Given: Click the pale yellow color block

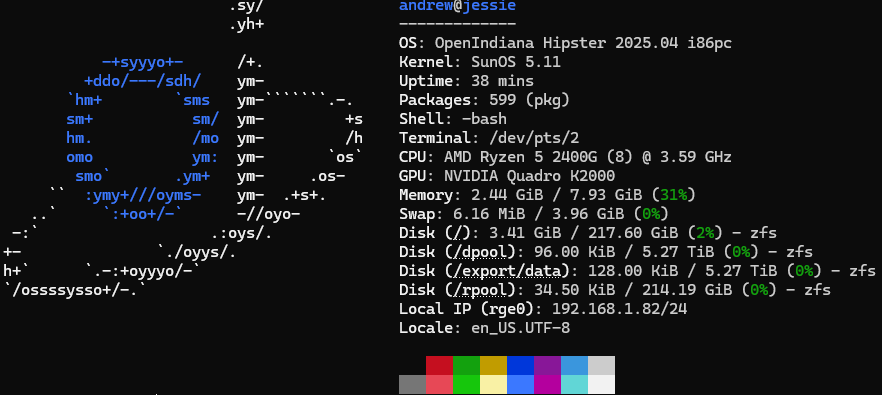Looking at the screenshot, I should 493,384.
